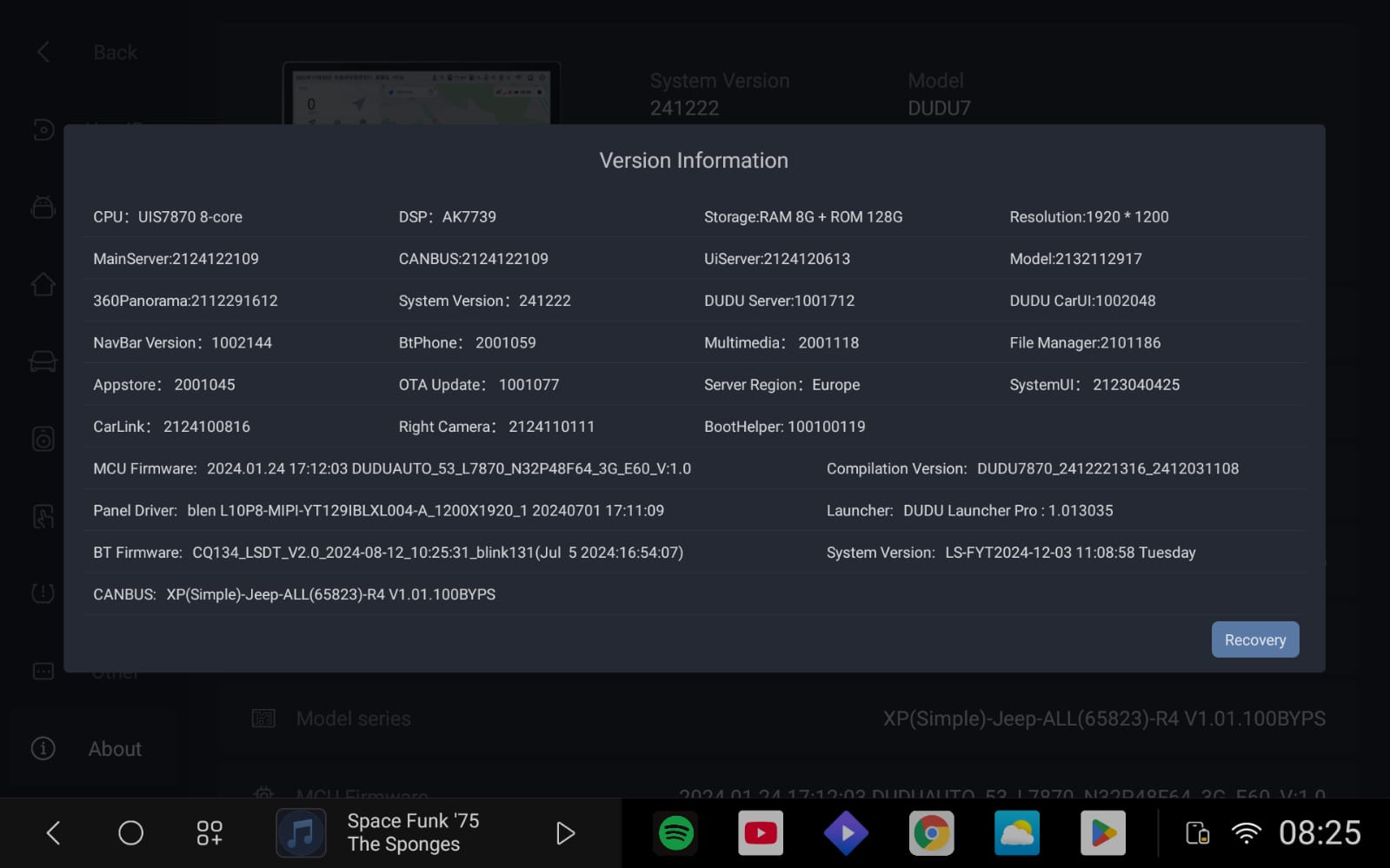Select CANBUS XP(Simple)-Jeep-ALL line in dialog
Viewport: 1390px width, 868px height.
click(294, 594)
